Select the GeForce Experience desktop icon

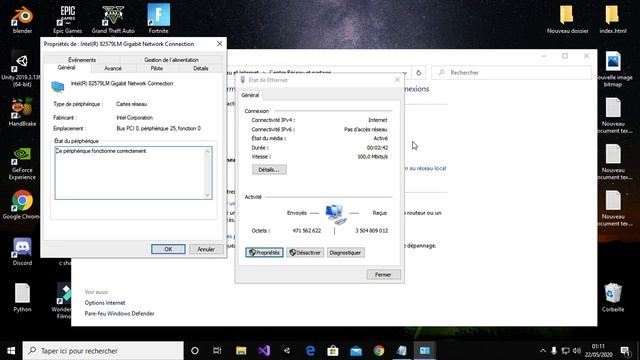[22, 163]
